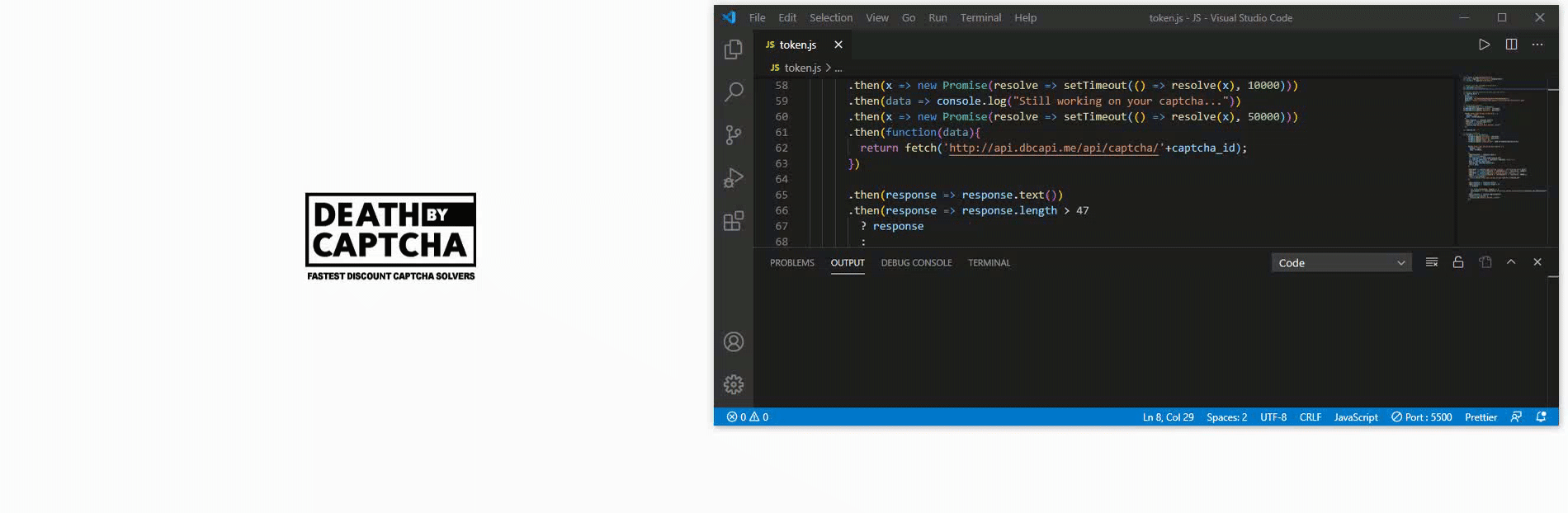Open the Terminal menu

980,17
